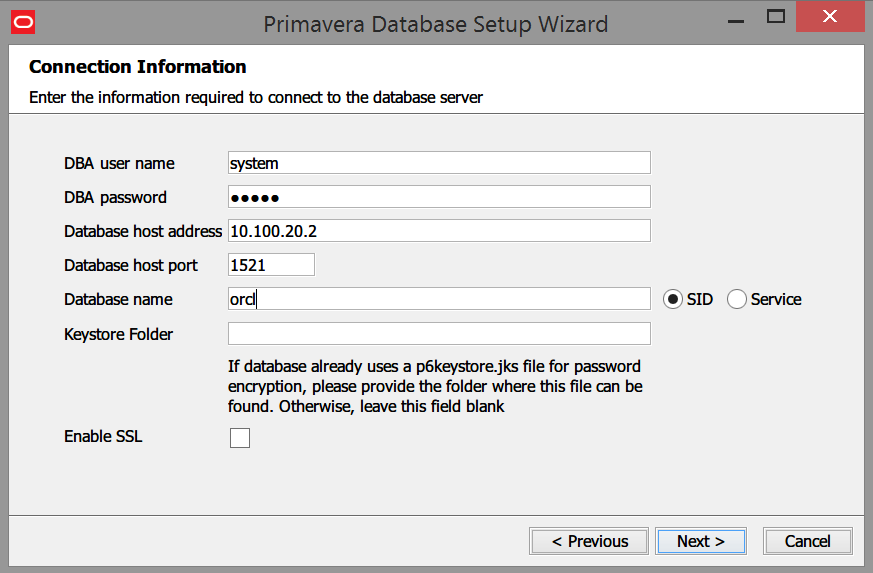Cancel the database setup wizard
This screenshot has width=873, height=573.
coord(807,541)
